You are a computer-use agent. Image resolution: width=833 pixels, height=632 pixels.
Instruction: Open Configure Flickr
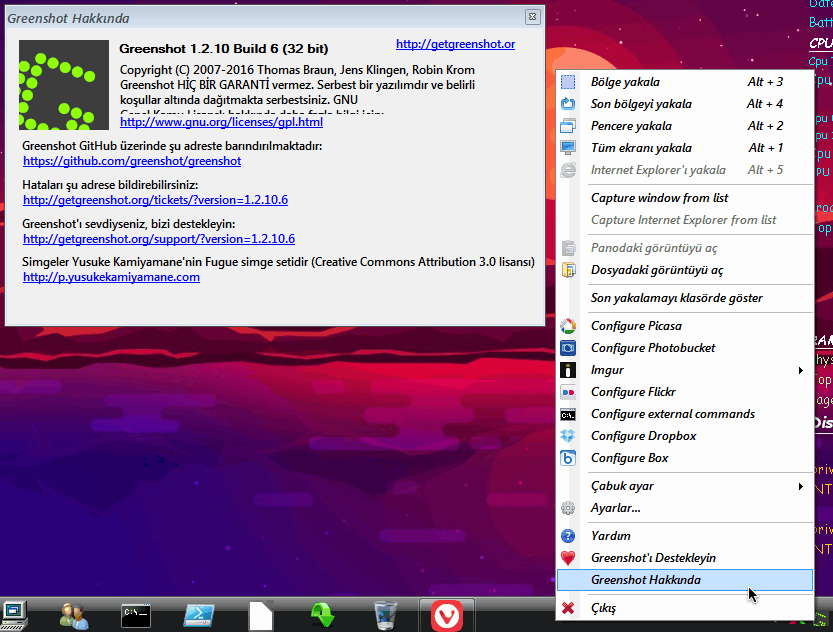pyautogui.click(x=685, y=392)
